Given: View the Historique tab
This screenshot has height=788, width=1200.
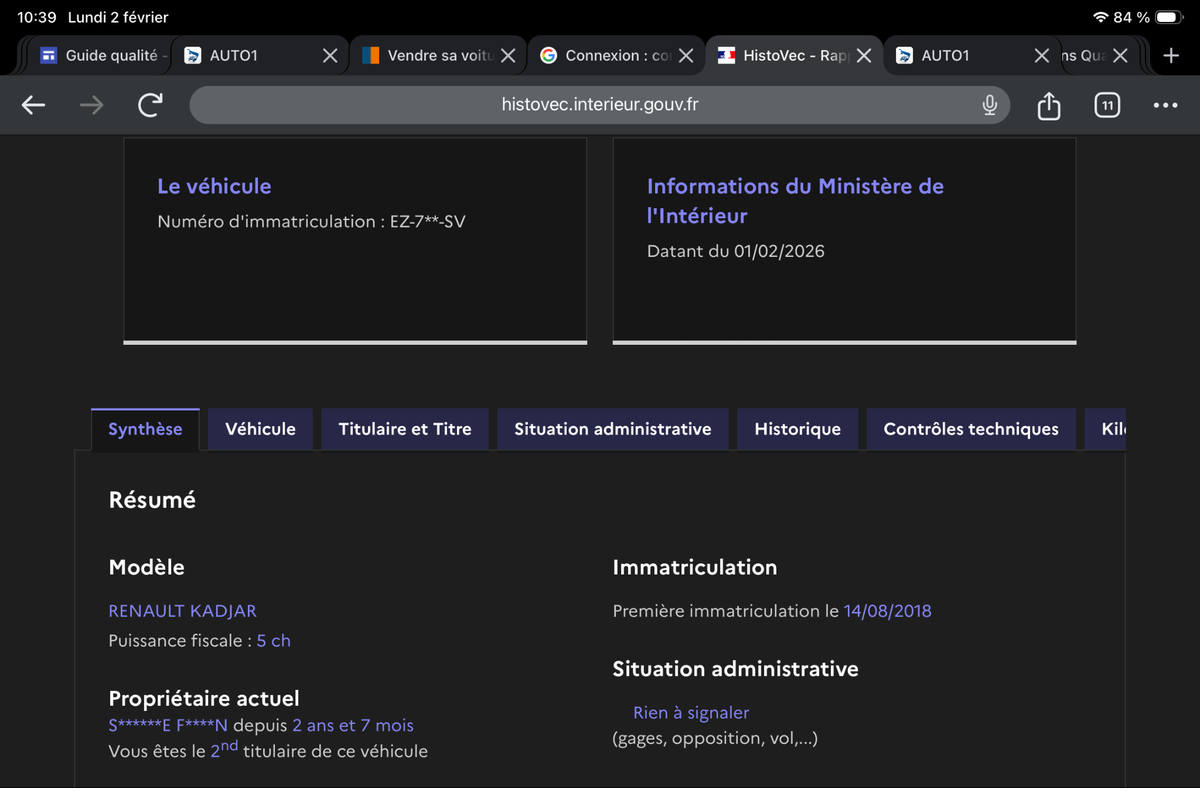Looking at the screenshot, I should tap(797, 429).
